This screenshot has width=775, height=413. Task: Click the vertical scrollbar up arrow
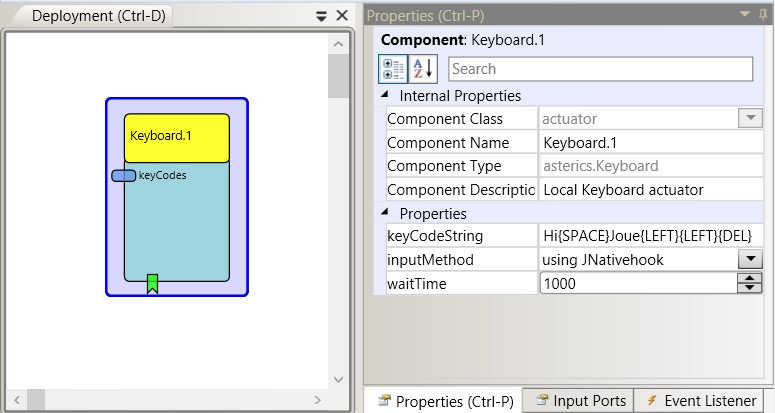[x=339, y=44]
